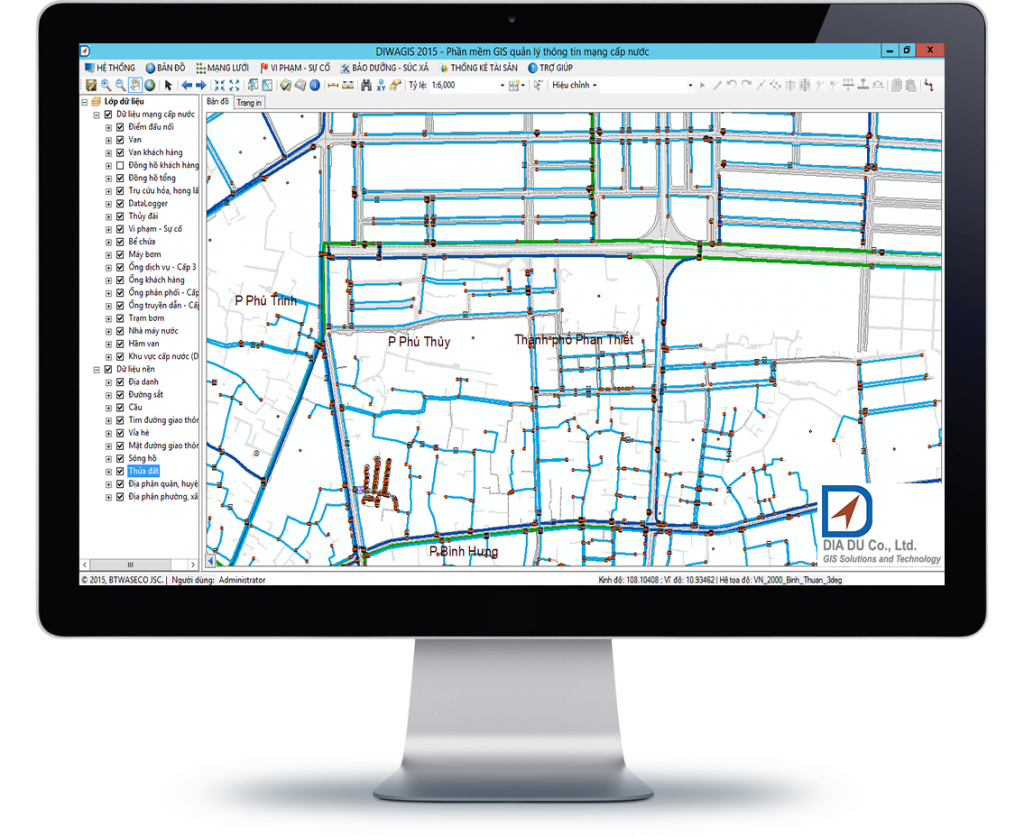Click the hammer tool icon after XY

tap(395, 85)
